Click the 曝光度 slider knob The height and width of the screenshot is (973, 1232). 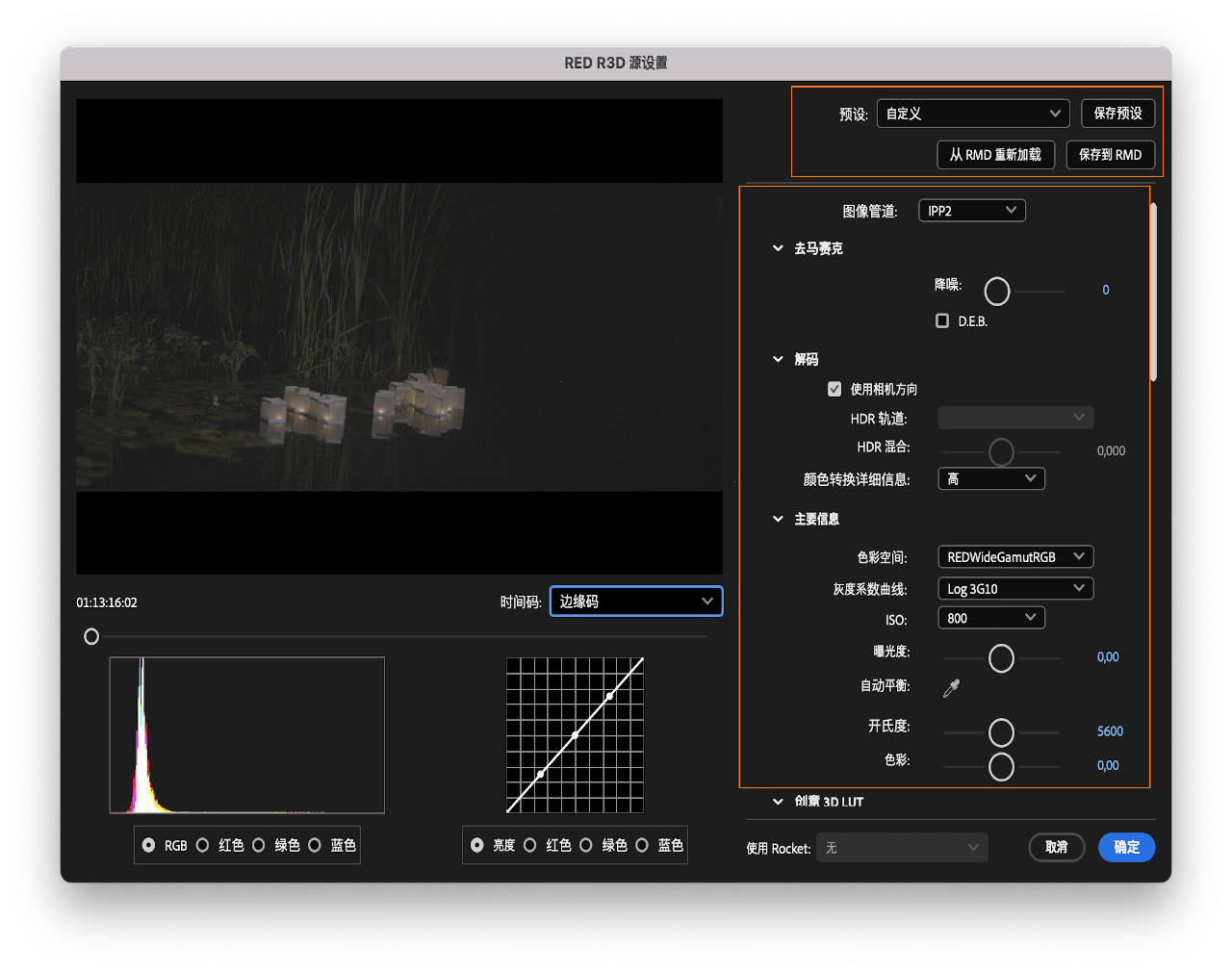pyautogui.click(x=1000, y=658)
